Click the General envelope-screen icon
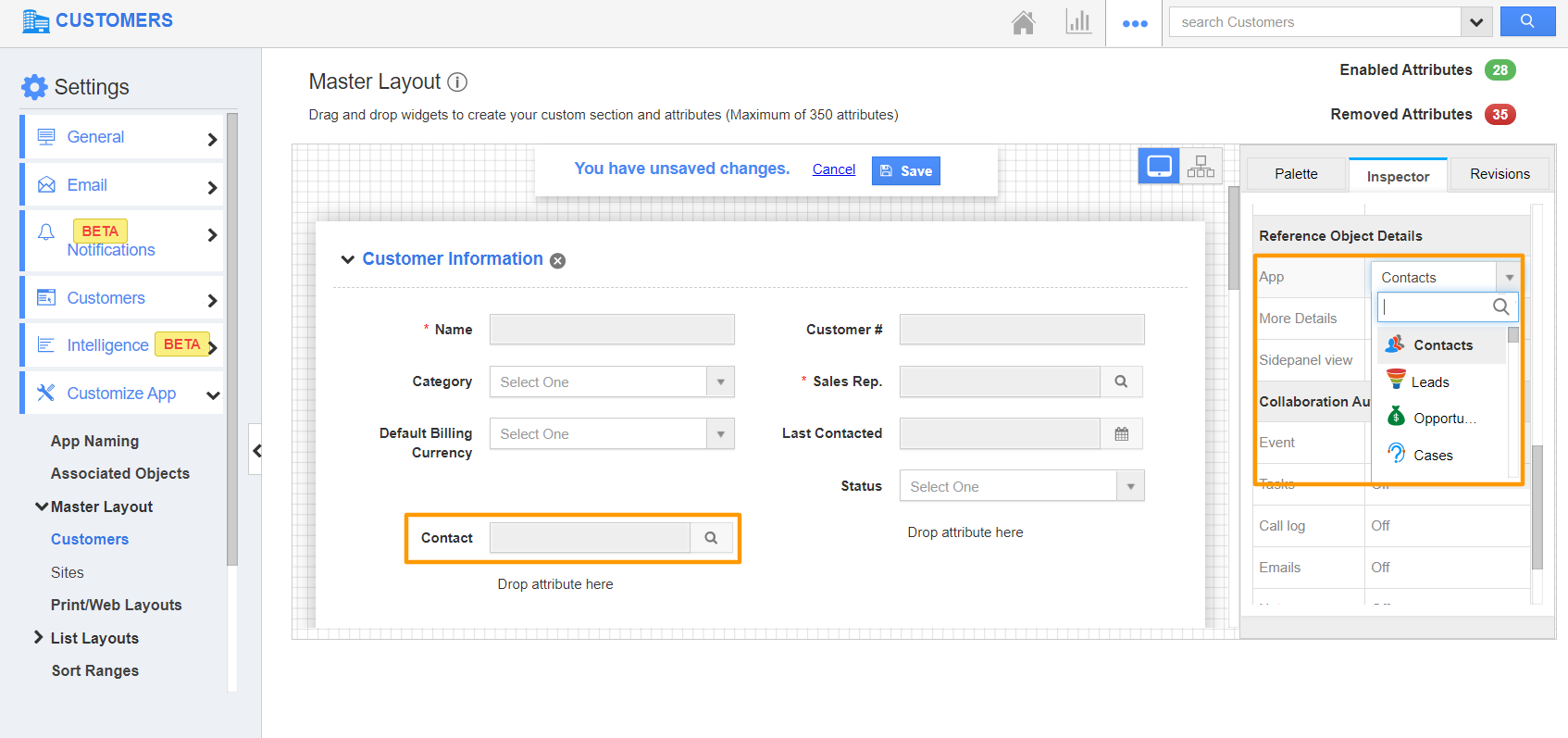 click(46, 137)
